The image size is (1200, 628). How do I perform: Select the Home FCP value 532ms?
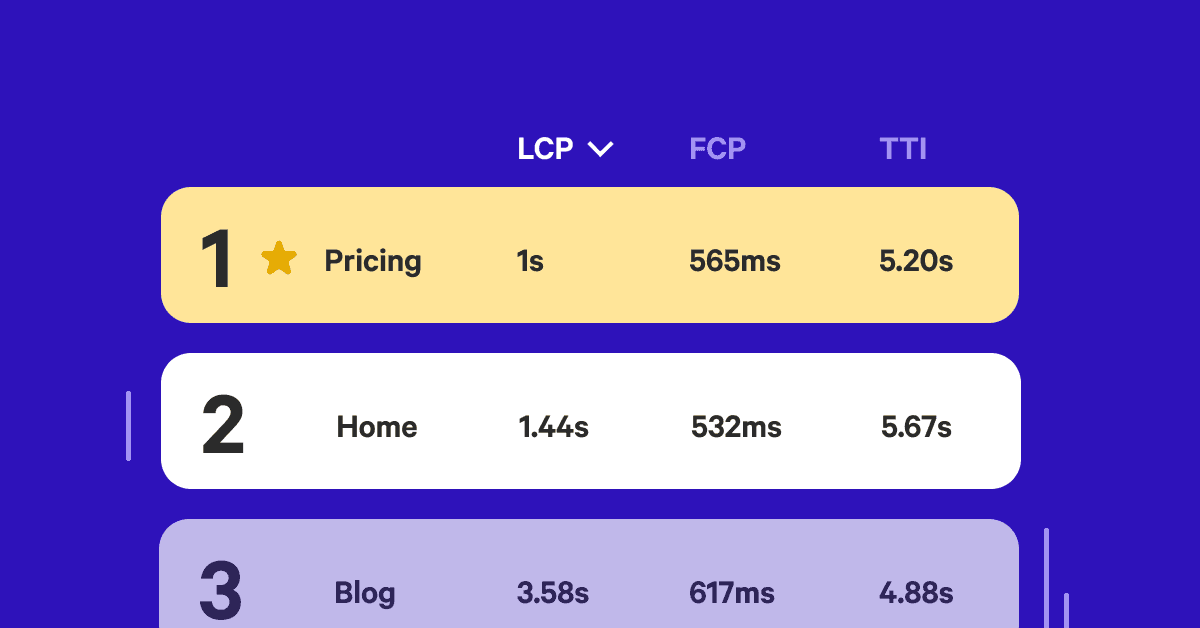pos(736,427)
